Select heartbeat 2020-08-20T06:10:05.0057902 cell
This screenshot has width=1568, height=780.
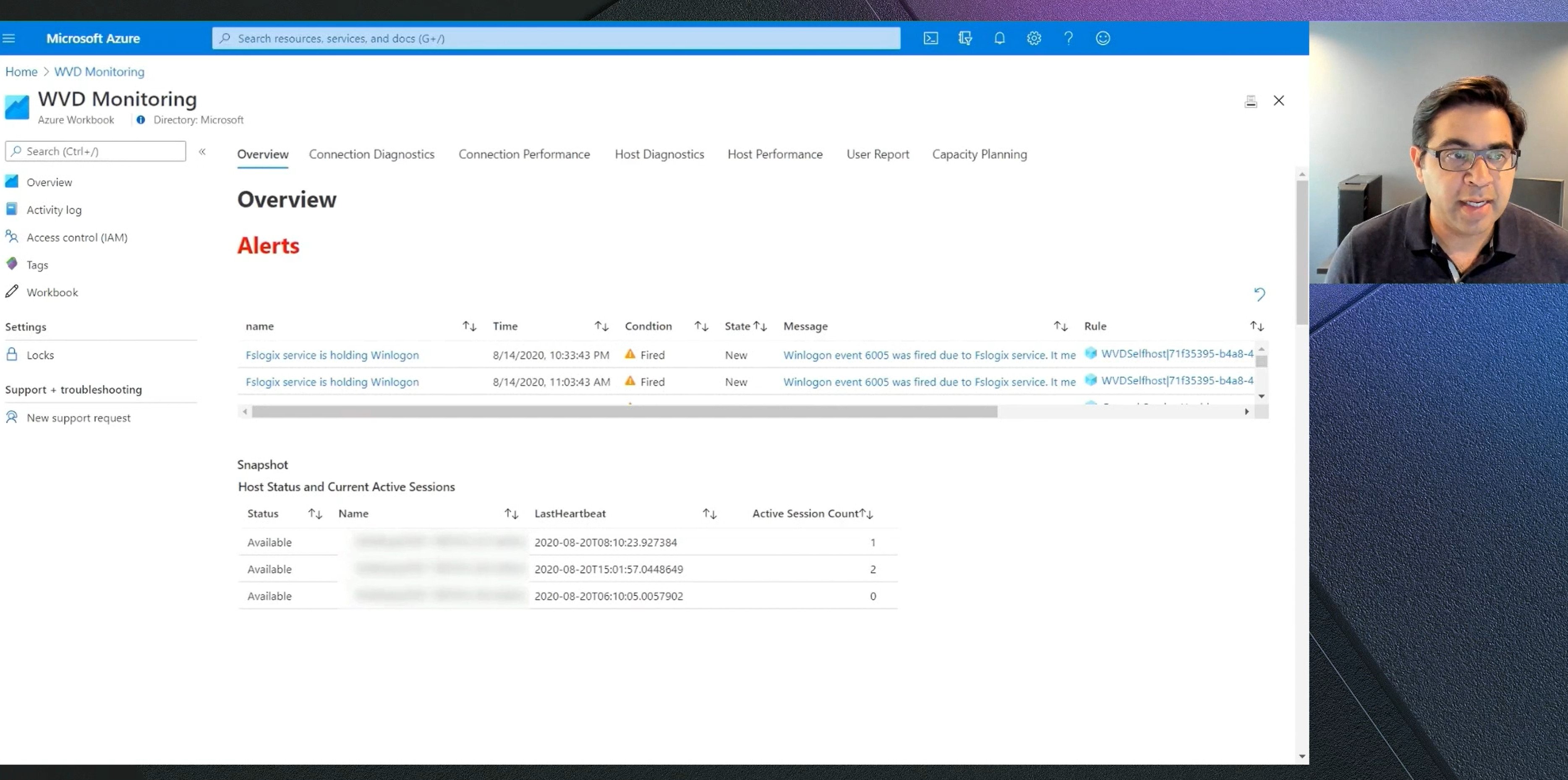(x=609, y=596)
